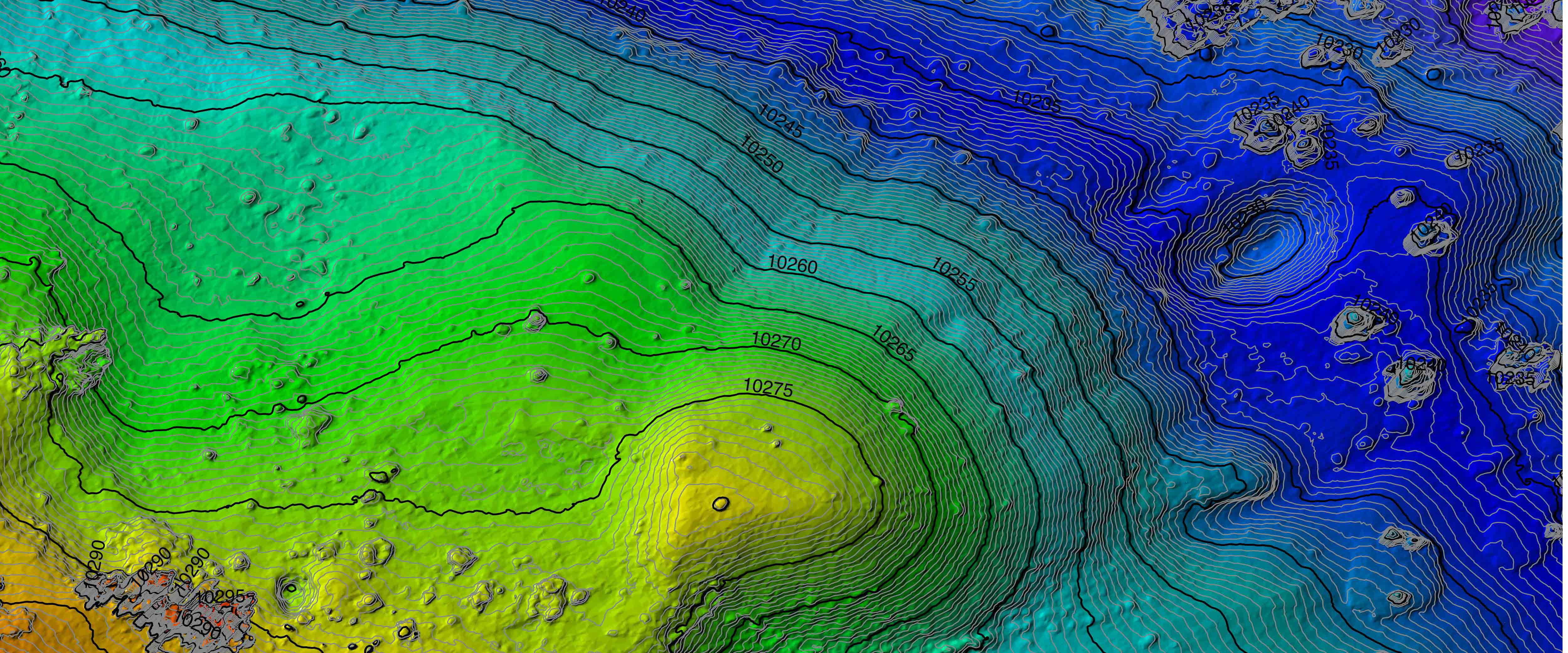
Task: Click the 10275 contour label
Action: [x=769, y=388]
